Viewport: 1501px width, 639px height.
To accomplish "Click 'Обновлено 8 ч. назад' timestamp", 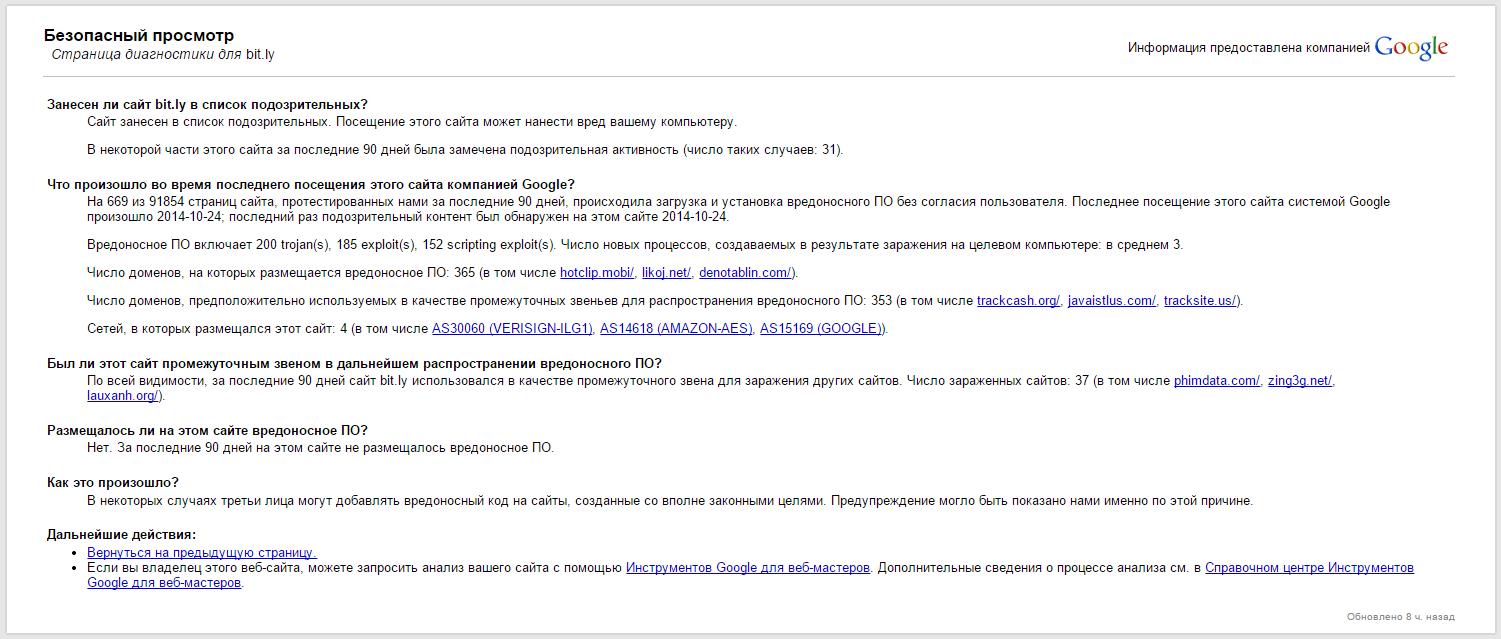I will (x=1400, y=617).
